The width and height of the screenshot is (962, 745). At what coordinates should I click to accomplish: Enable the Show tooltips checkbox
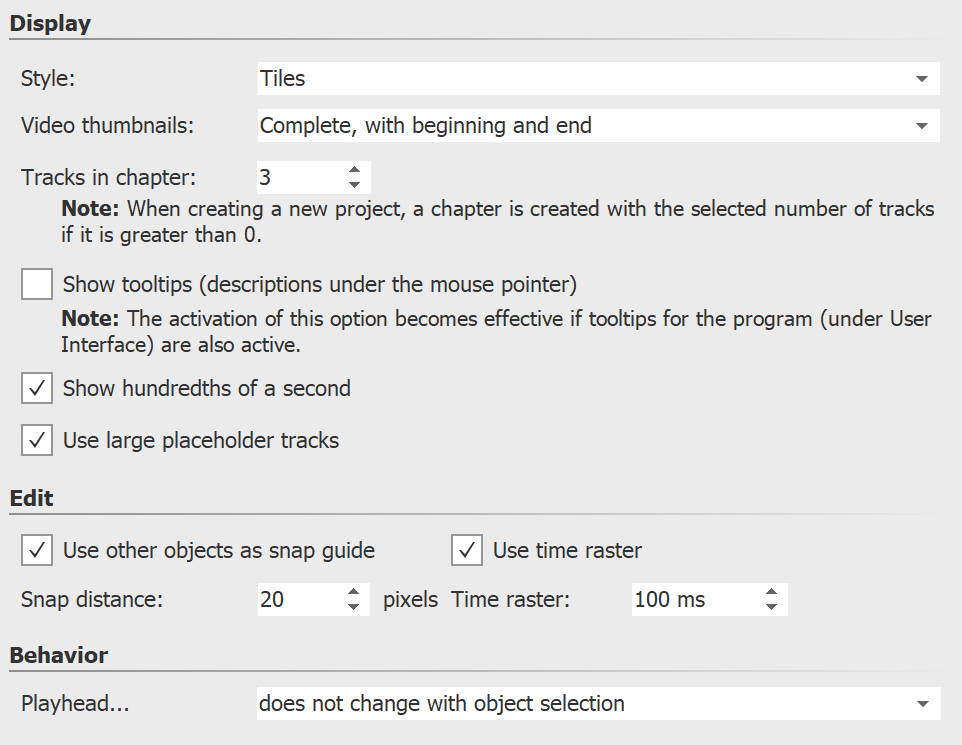coord(36,284)
